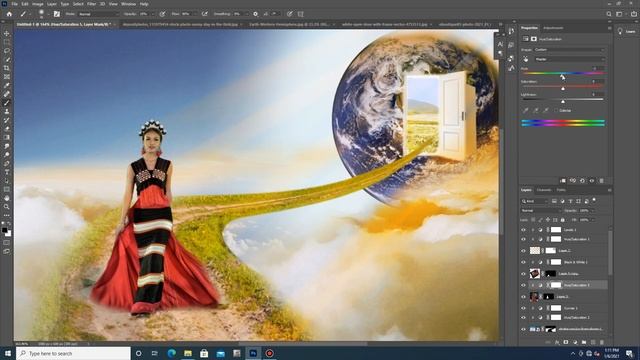The width and height of the screenshot is (640, 360).
Task: Toggle Lock all for layer
Action: [562, 220]
